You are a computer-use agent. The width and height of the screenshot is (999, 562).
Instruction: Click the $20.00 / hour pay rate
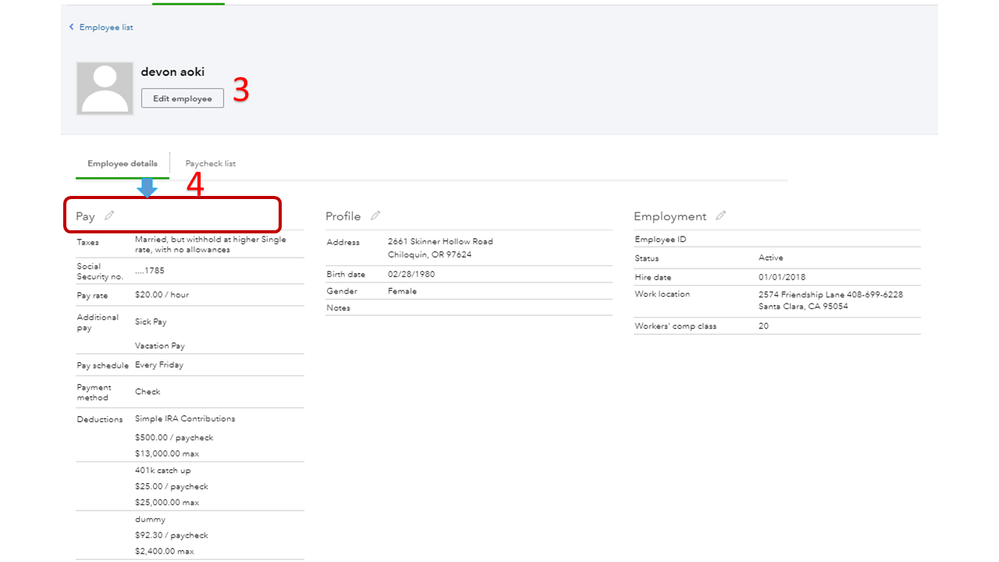pos(162,295)
